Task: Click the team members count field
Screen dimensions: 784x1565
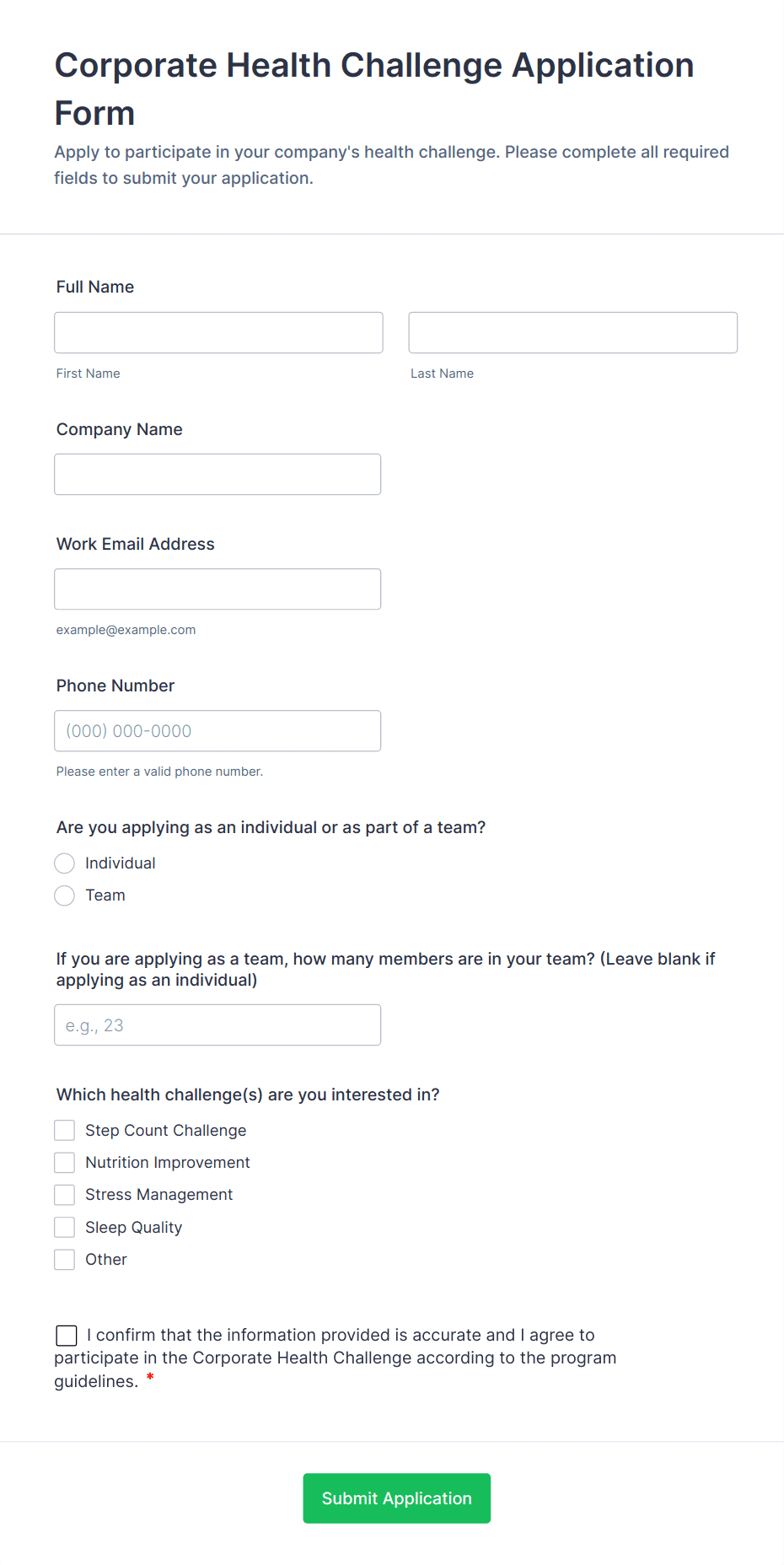Action: point(217,1025)
